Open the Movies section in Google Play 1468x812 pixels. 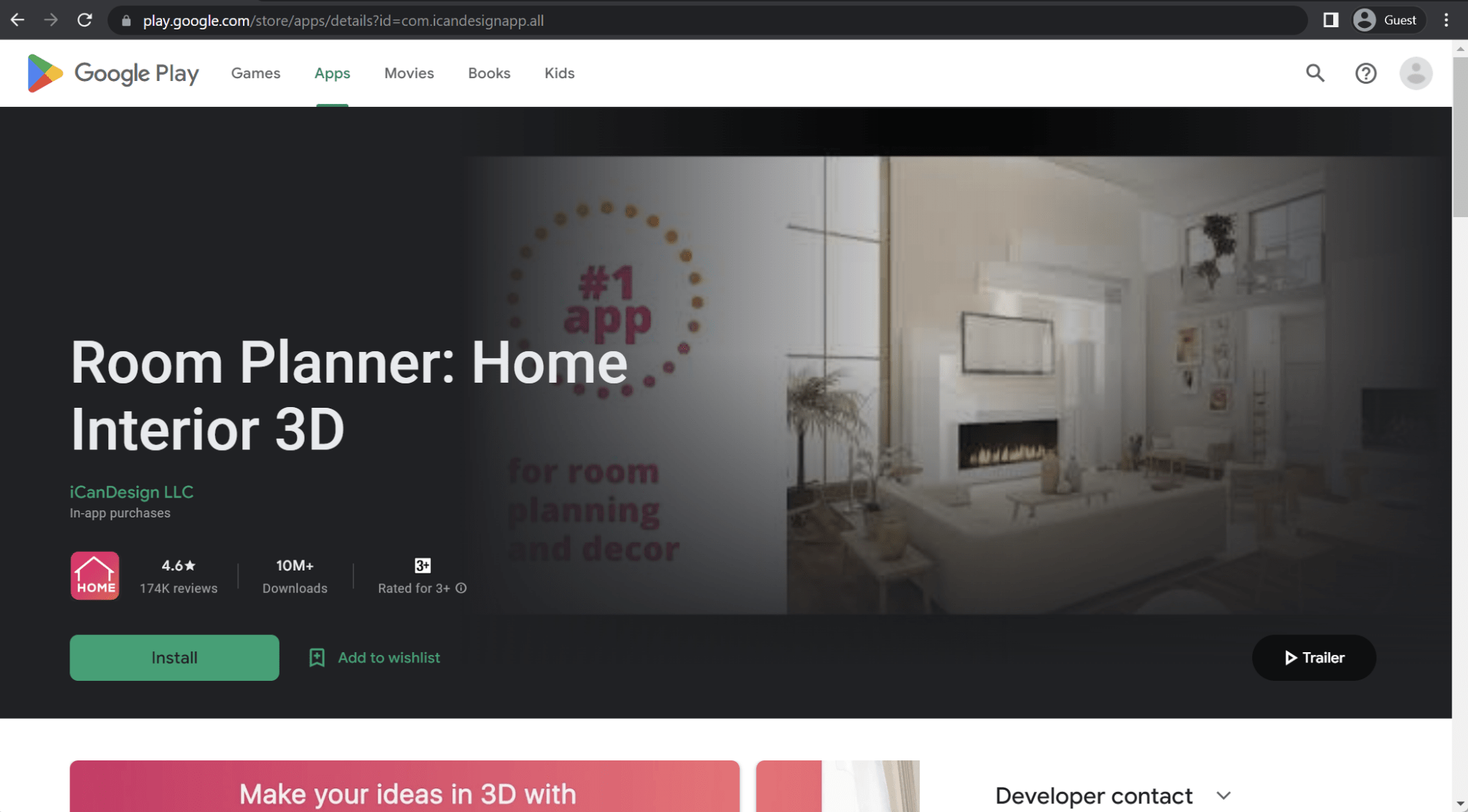click(x=409, y=73)
